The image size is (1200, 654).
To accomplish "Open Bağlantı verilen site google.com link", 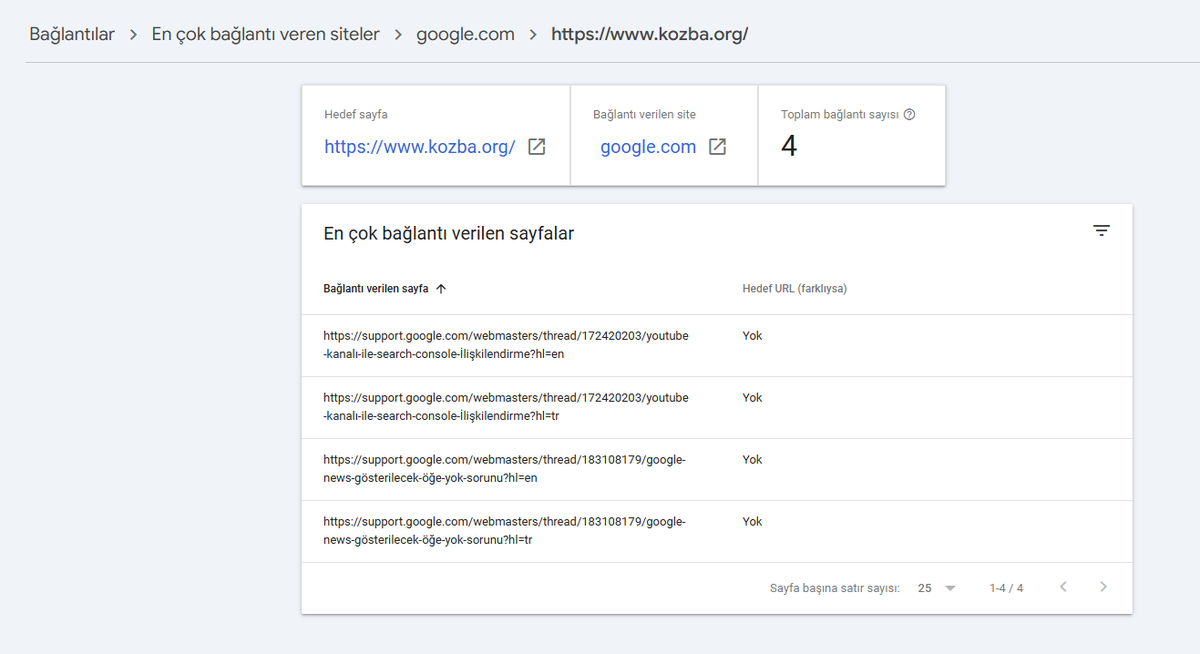I will click(648, 147).
